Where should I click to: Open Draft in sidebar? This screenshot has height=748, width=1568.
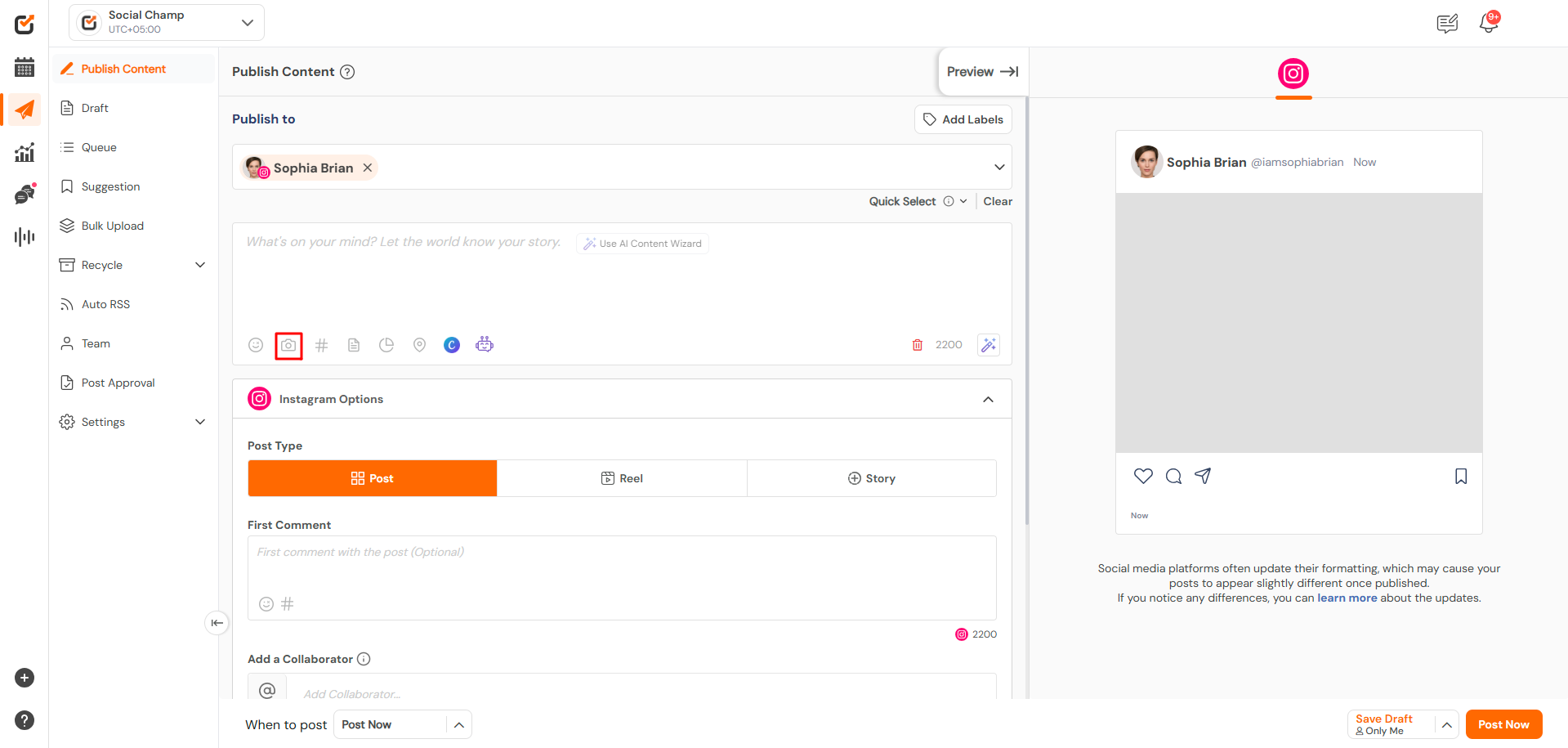(x=135, y=108)
